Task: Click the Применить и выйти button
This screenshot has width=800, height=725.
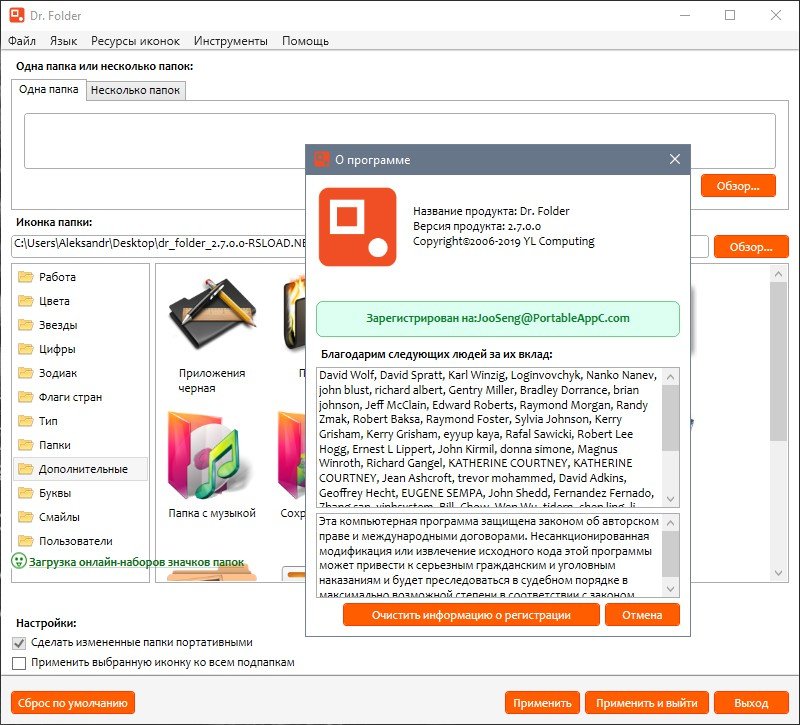Action: pyautogui.click(x=646, y=703)
